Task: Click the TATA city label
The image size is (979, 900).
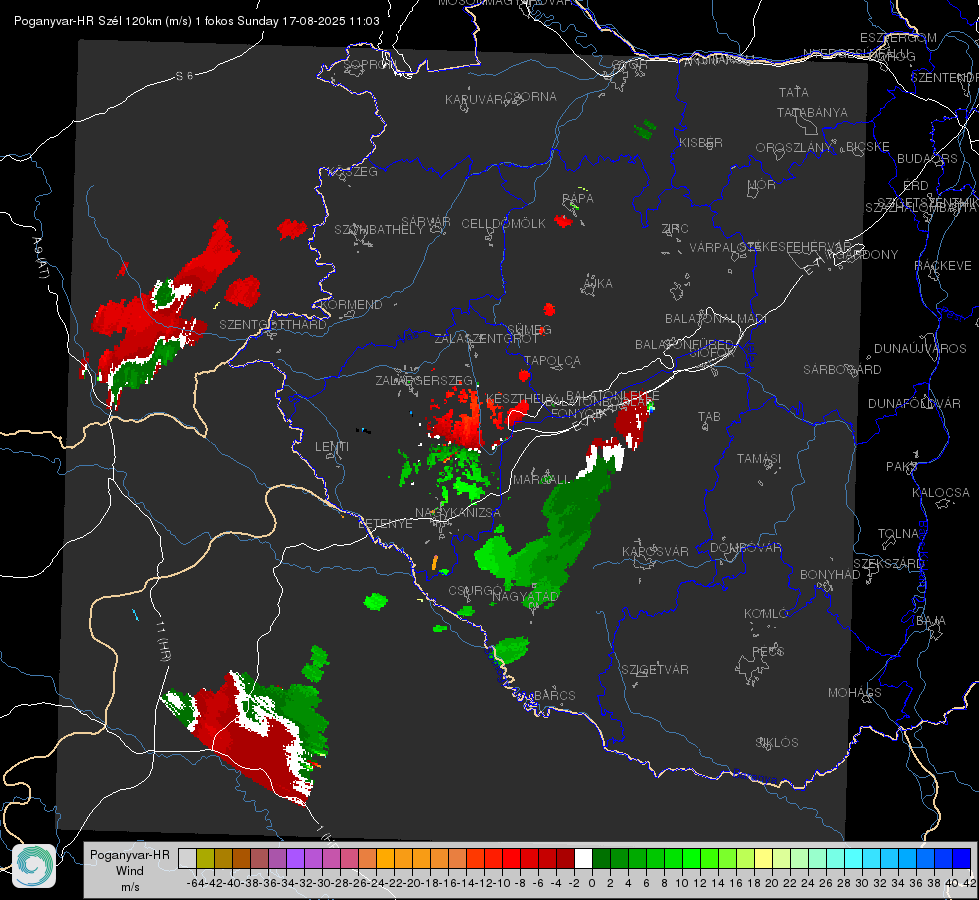Action: point(794,92)
